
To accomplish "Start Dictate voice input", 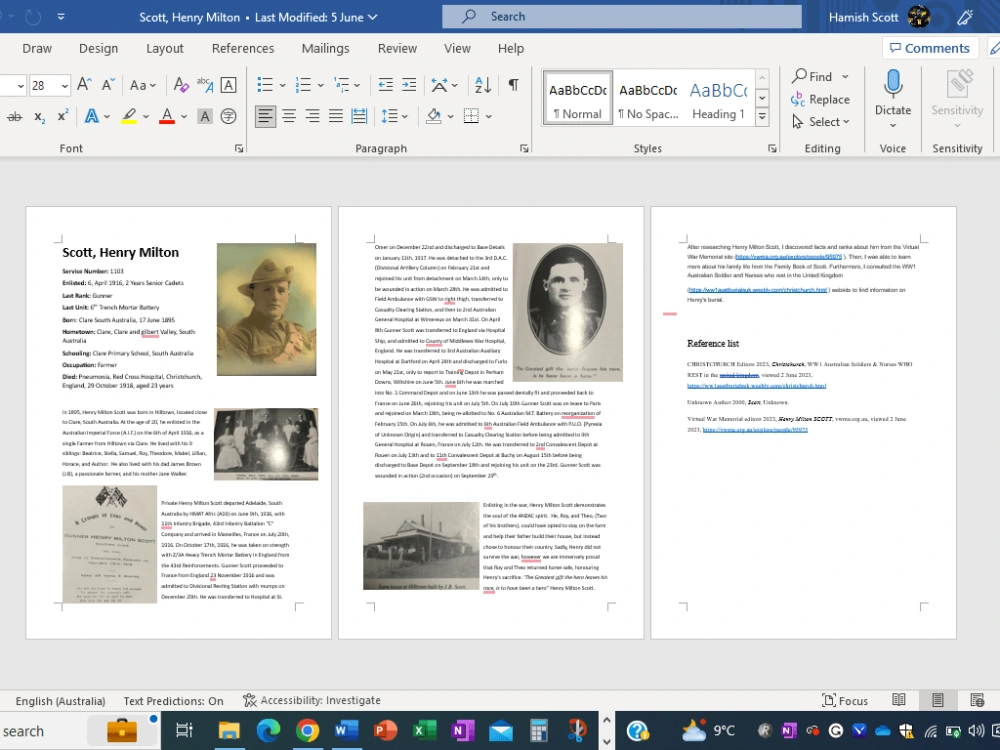I will pos(893,93).
